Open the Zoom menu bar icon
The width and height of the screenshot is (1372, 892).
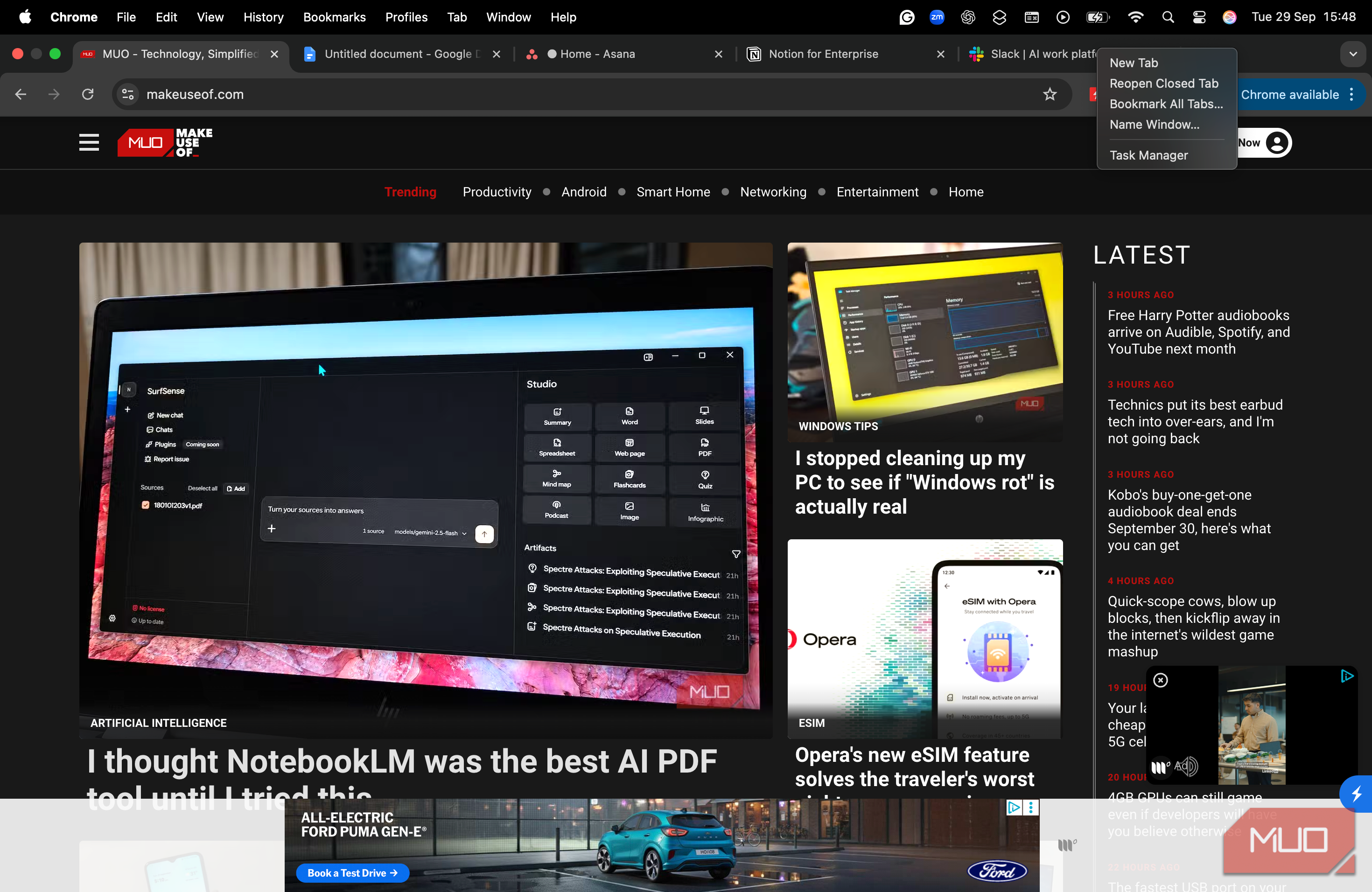pyautogui.click(x=937, y=17)
